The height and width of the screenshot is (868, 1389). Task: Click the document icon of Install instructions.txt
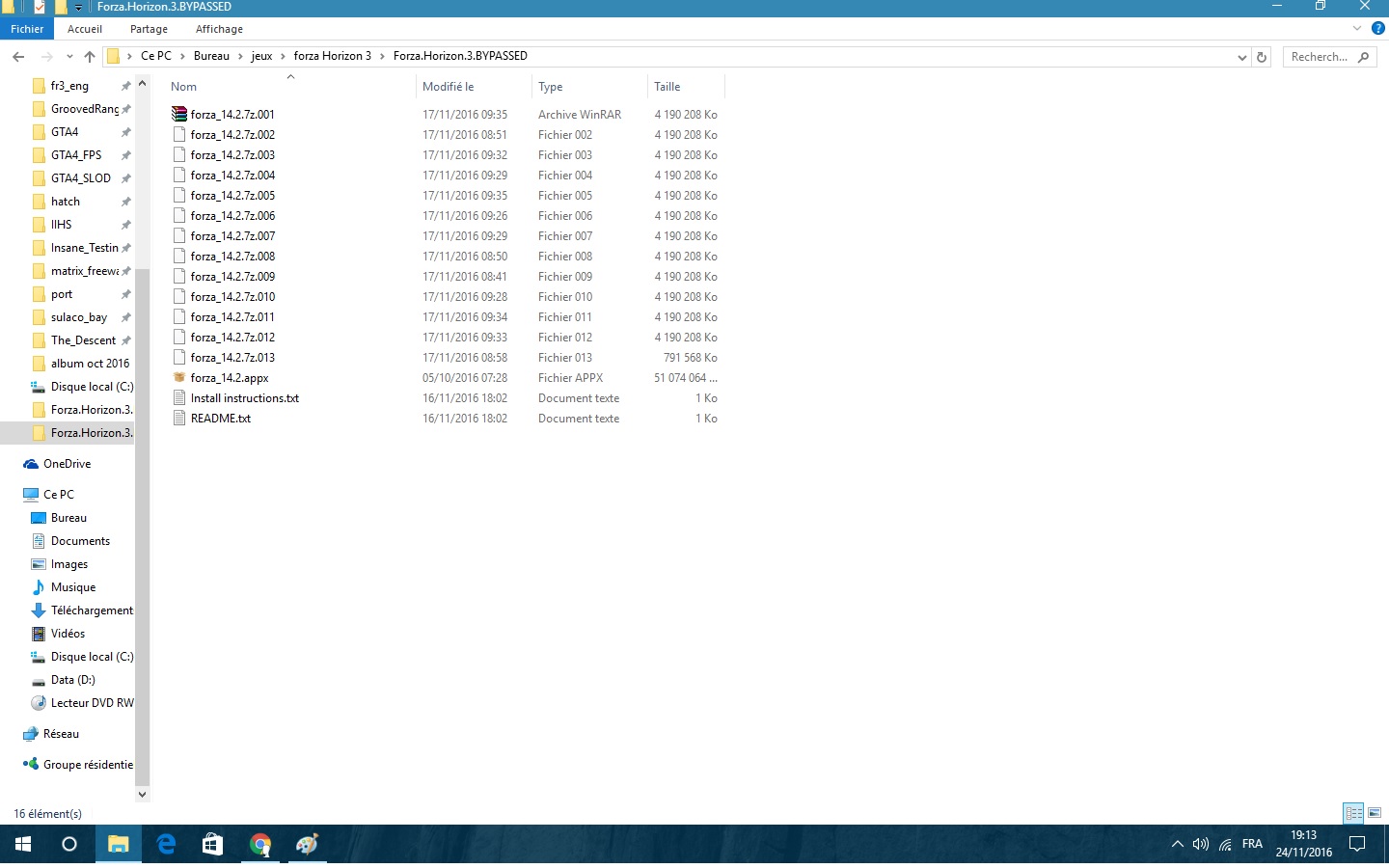[x=179, y=397]
